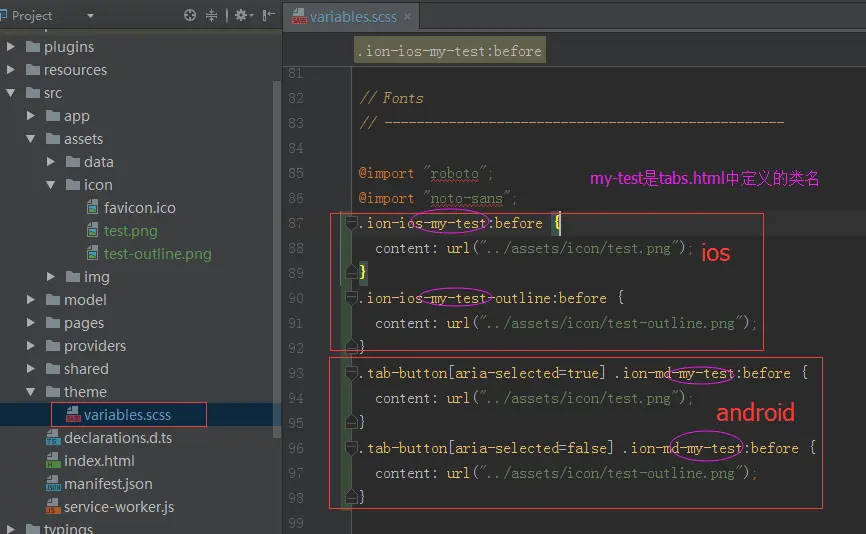
Task: Hide the Project tool window
Action: pos(268,15)
